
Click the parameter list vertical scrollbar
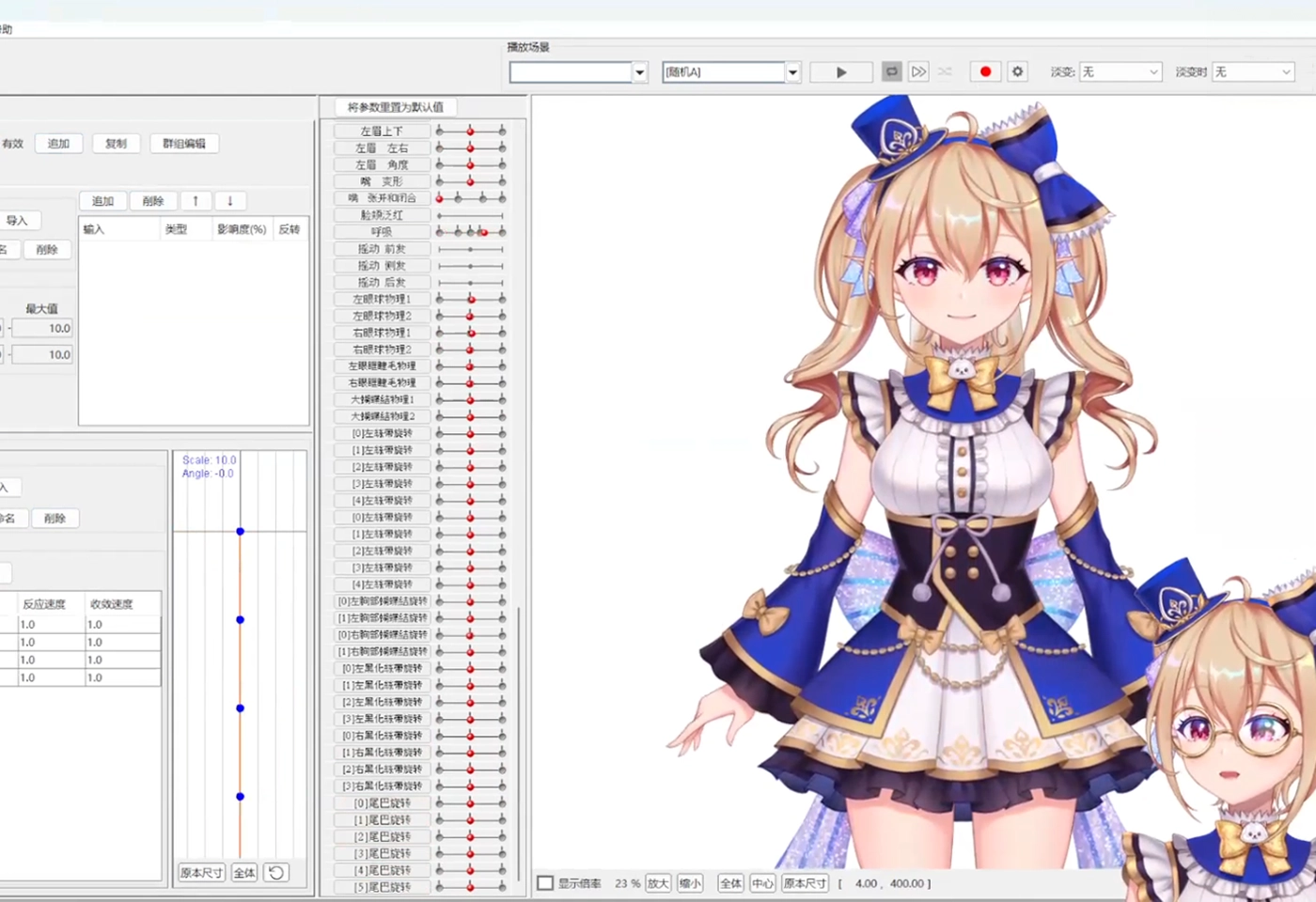coord(519,742)
